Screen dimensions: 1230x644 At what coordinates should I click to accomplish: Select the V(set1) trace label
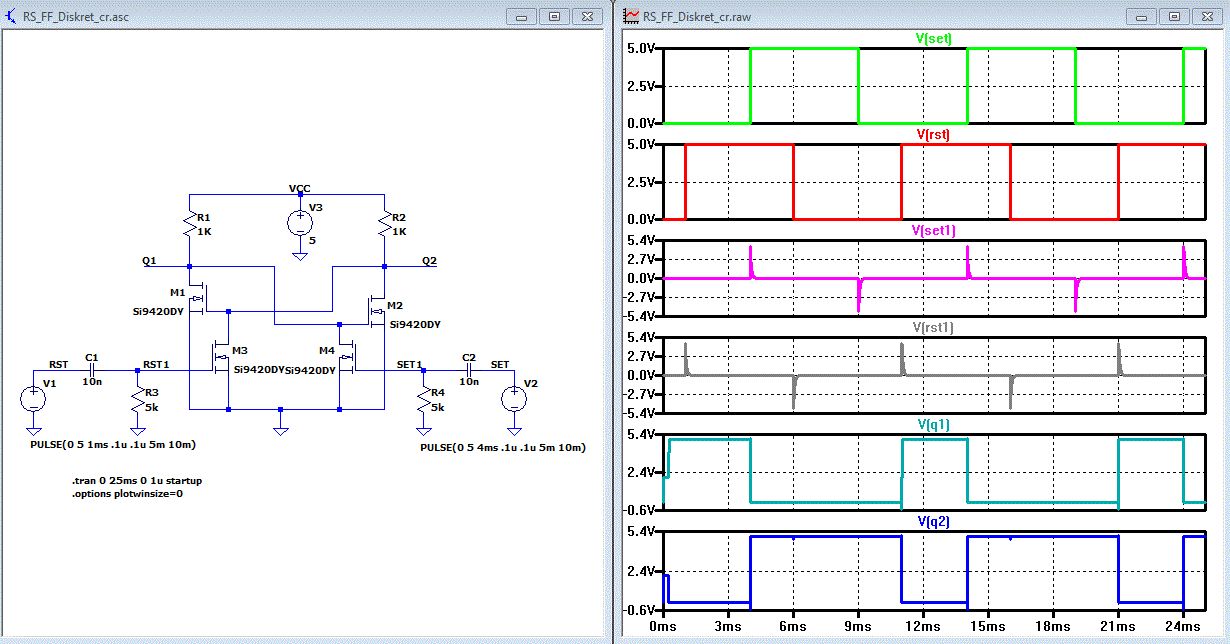pos(933,230)
